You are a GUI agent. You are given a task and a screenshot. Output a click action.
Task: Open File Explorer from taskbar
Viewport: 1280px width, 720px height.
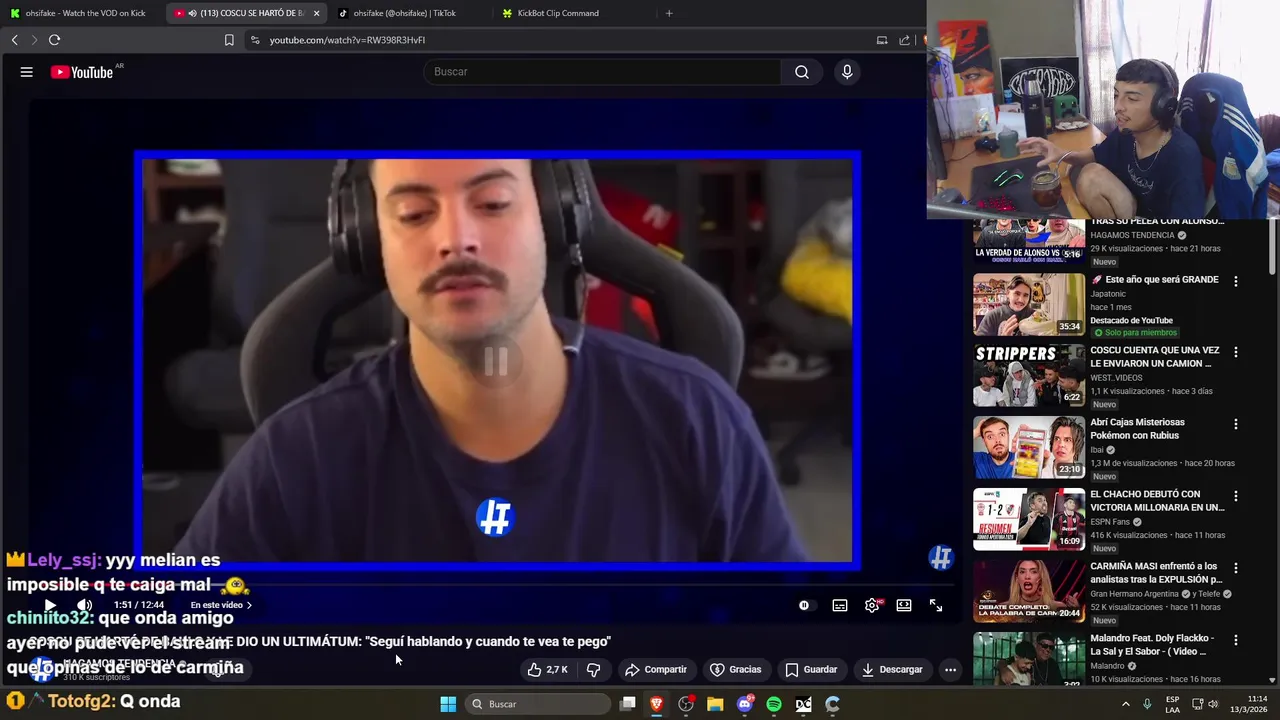pyautogui.click(x=715, y=704)
